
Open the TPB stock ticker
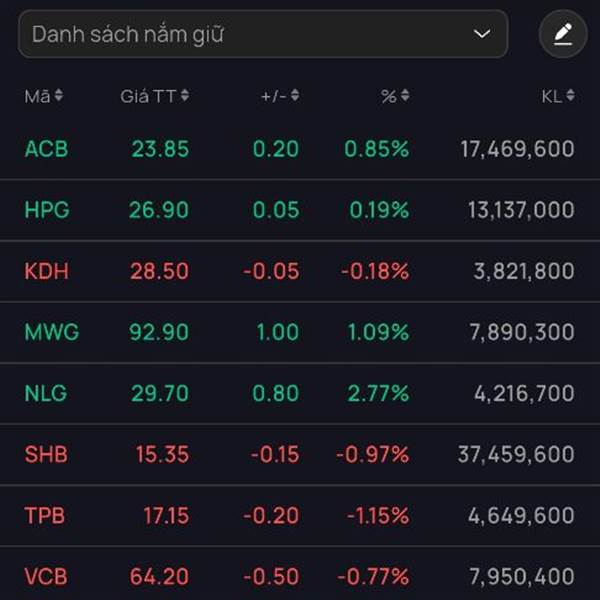[45, 516]
